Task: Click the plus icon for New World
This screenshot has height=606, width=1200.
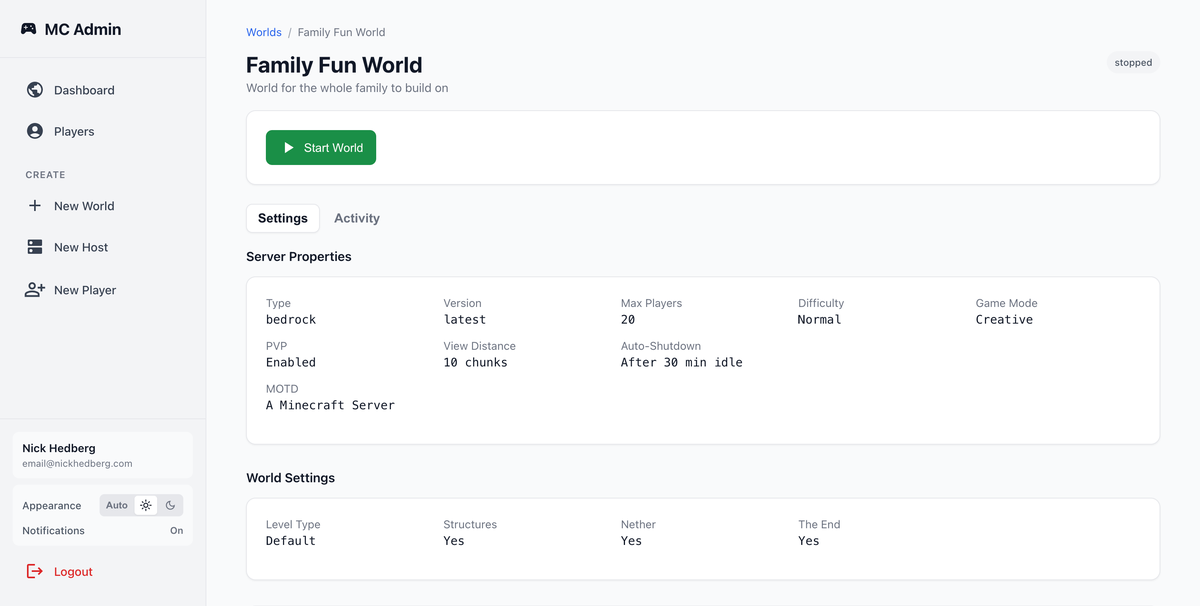Action: [x=33, y=205]
